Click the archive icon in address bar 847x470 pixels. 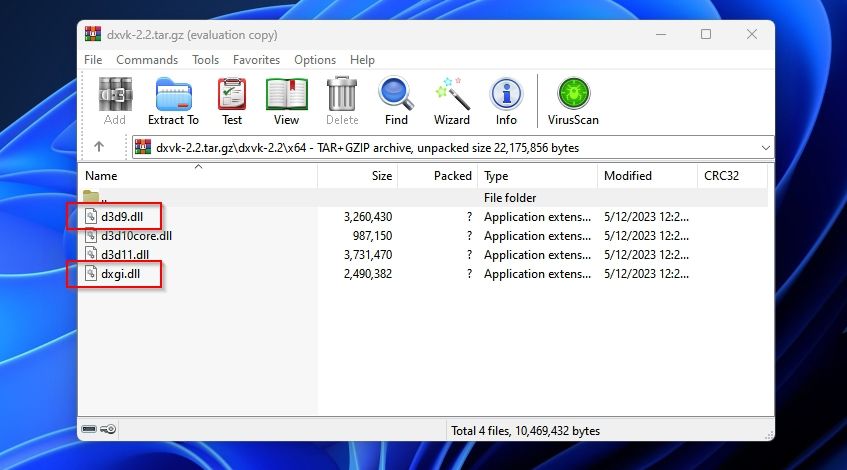pos(143,147)
